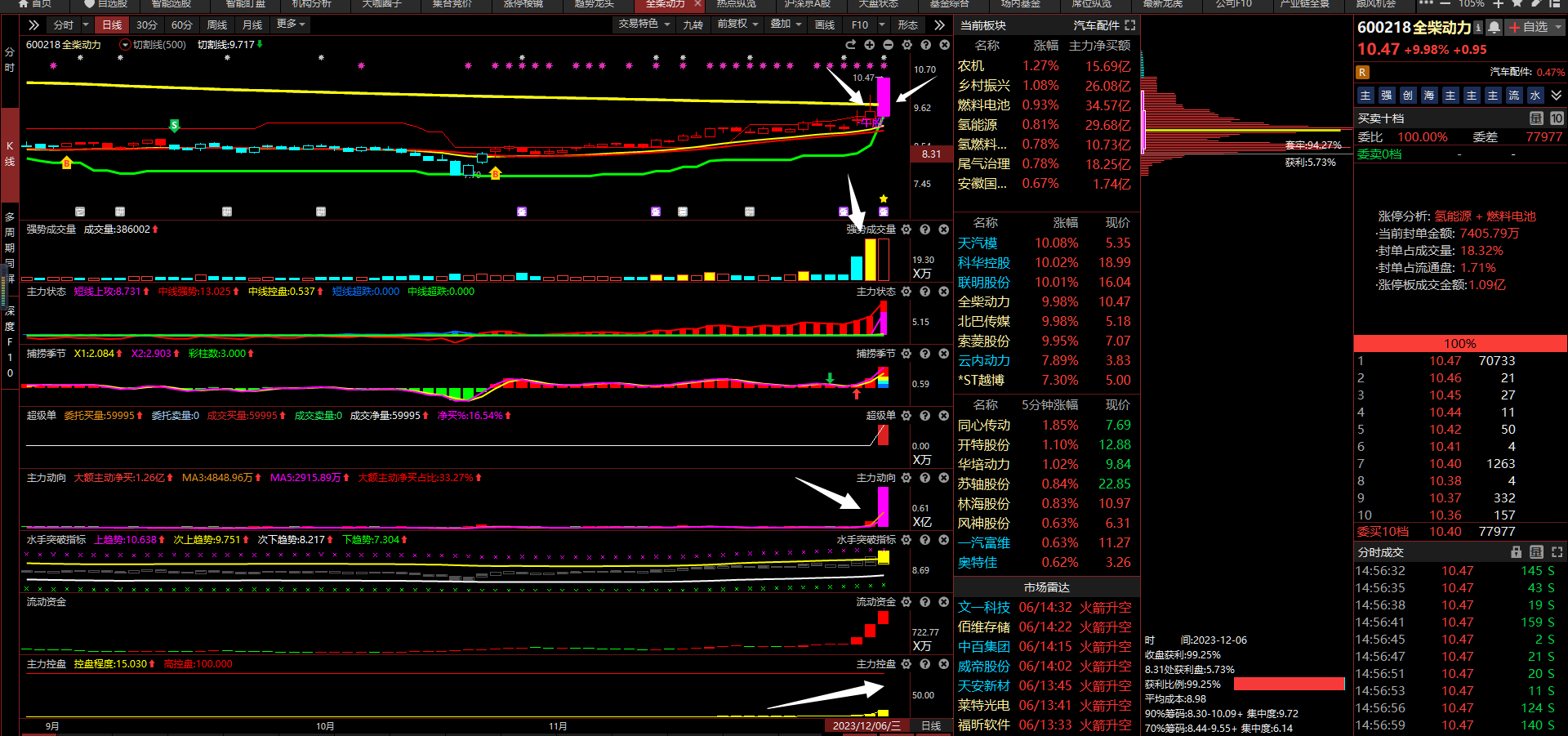Expand more tags double-chevron in tag row
The image size is (1568, 736).
1557,96
